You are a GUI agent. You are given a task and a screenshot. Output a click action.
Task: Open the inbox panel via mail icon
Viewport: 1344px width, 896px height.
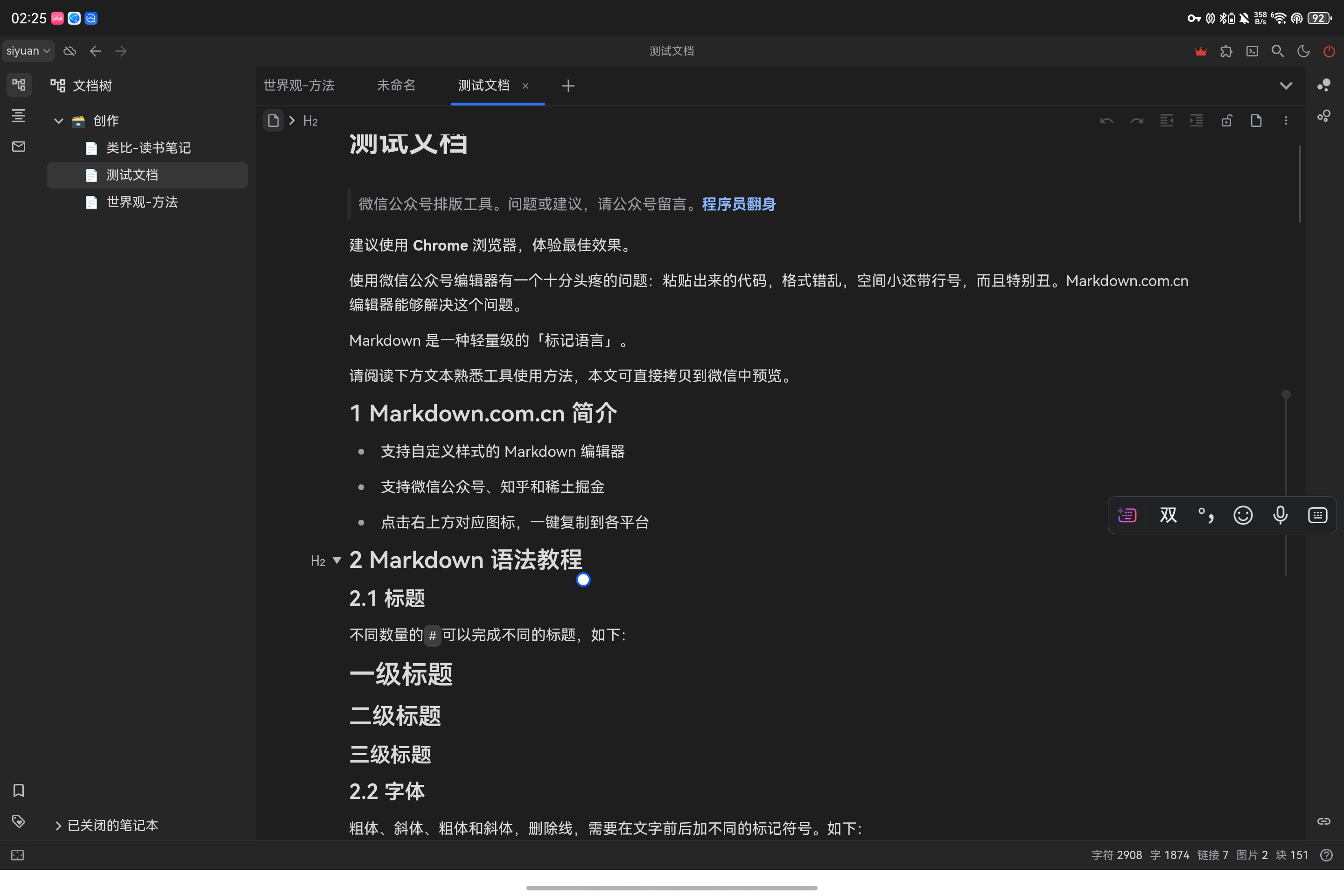pos(18,147)
